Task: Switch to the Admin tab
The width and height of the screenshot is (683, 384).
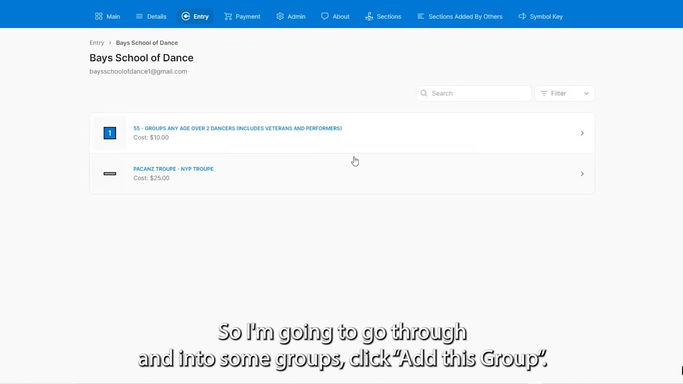Action: (291, 17)
